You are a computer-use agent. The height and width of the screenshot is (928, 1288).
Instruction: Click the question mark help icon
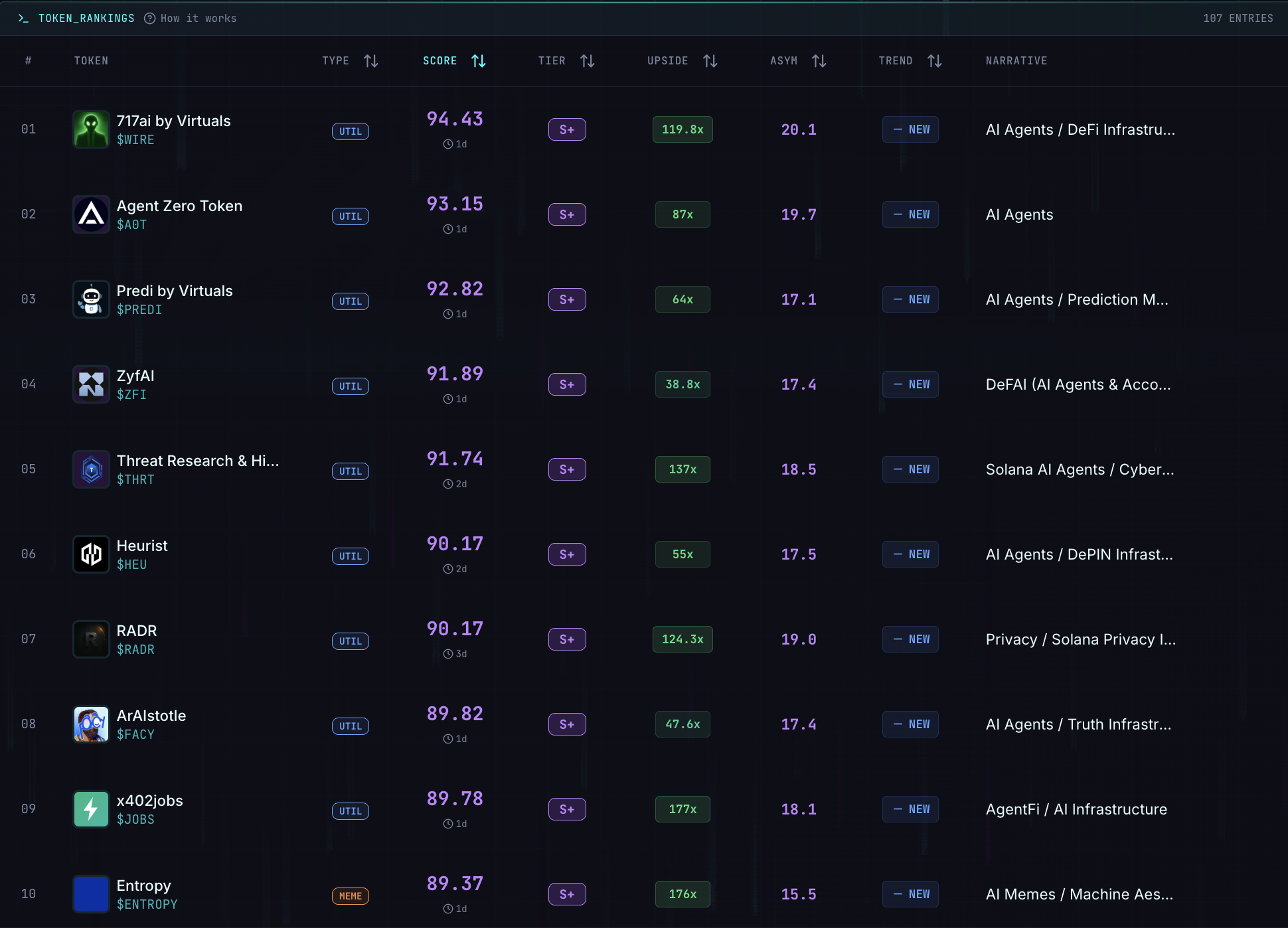tap(149, 18)
